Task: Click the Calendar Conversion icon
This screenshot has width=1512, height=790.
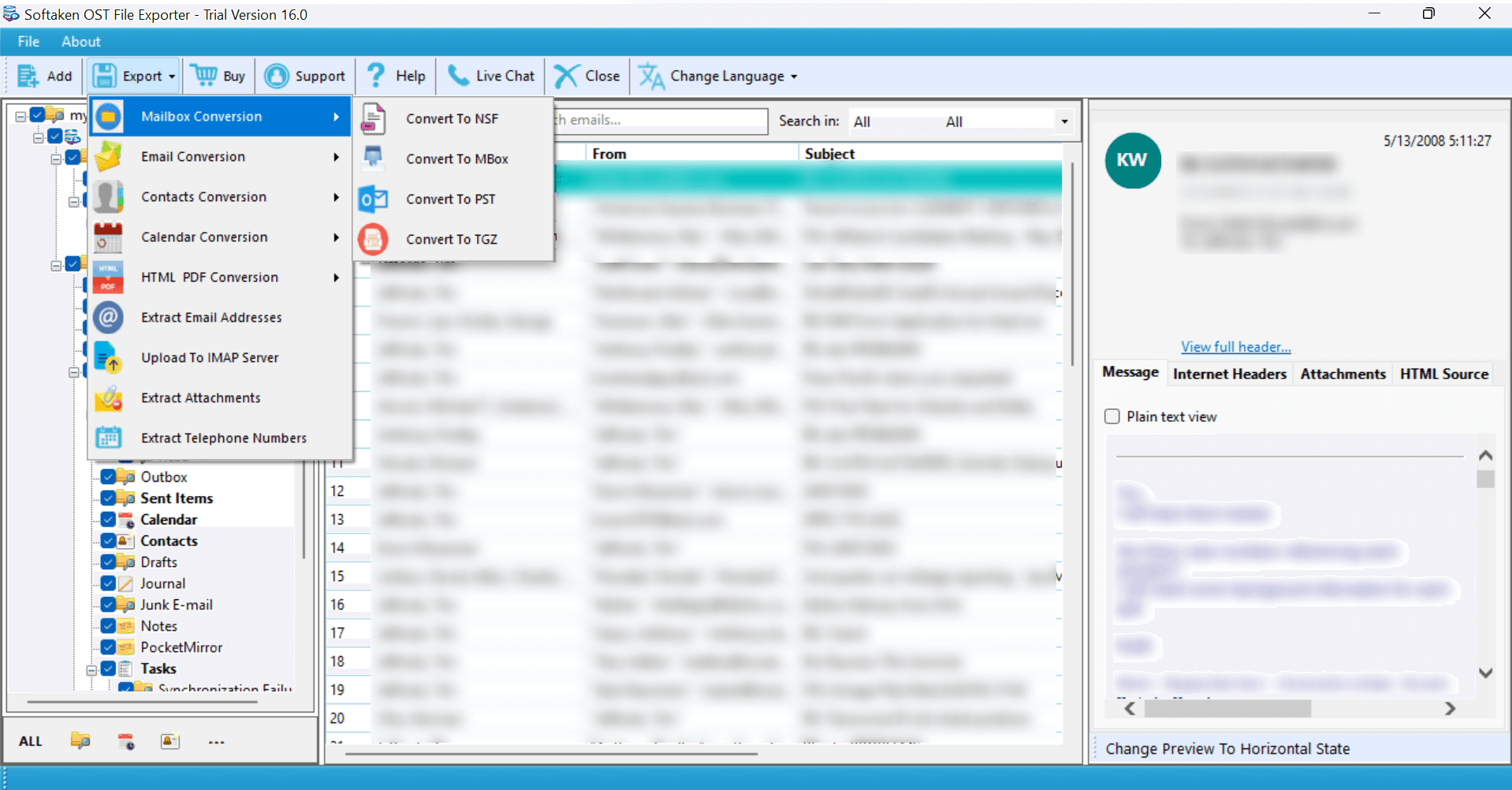Action: [108, 237]
